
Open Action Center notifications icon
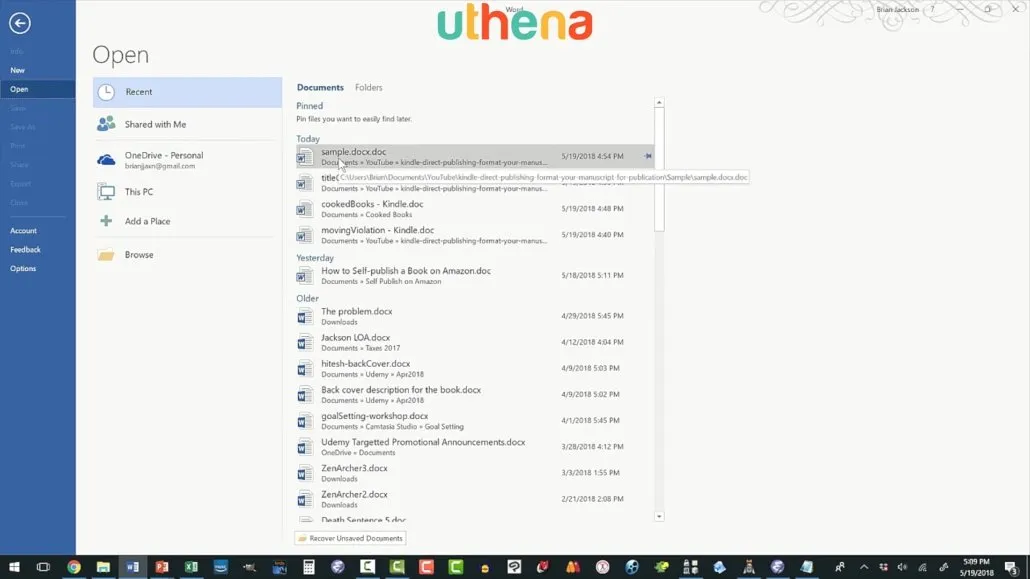point(1012,567)
